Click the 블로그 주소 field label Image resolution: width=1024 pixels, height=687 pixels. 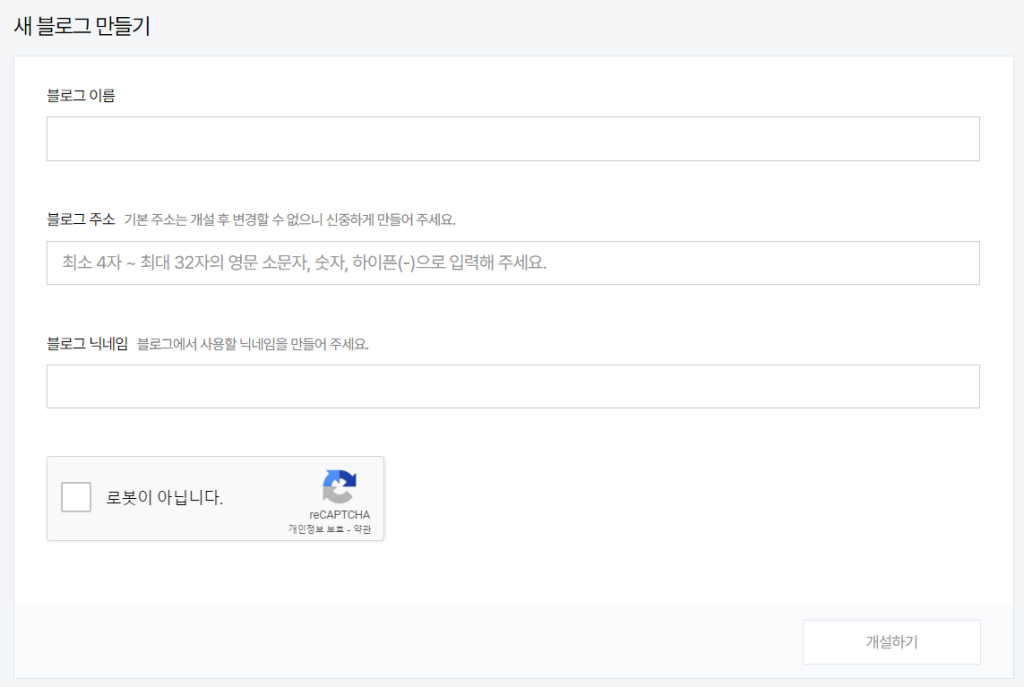click(83, 217)
